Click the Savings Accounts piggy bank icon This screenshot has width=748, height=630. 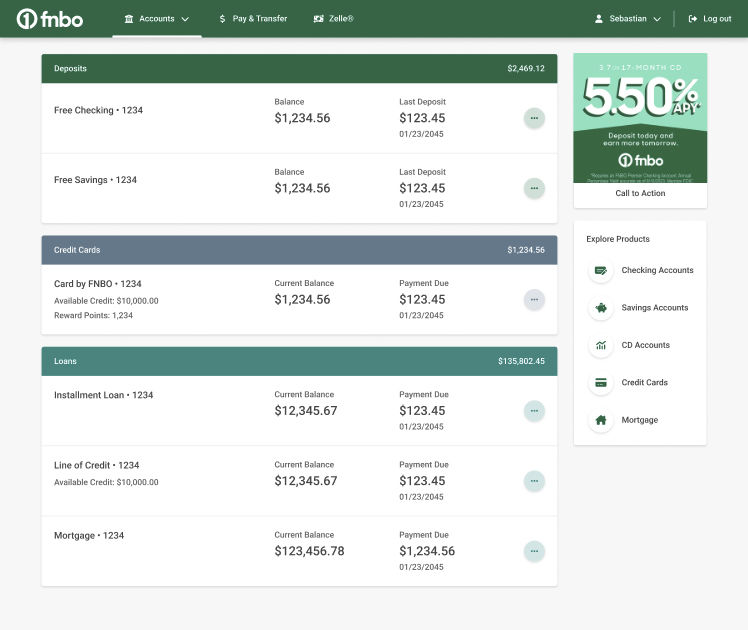pos(601,308)
